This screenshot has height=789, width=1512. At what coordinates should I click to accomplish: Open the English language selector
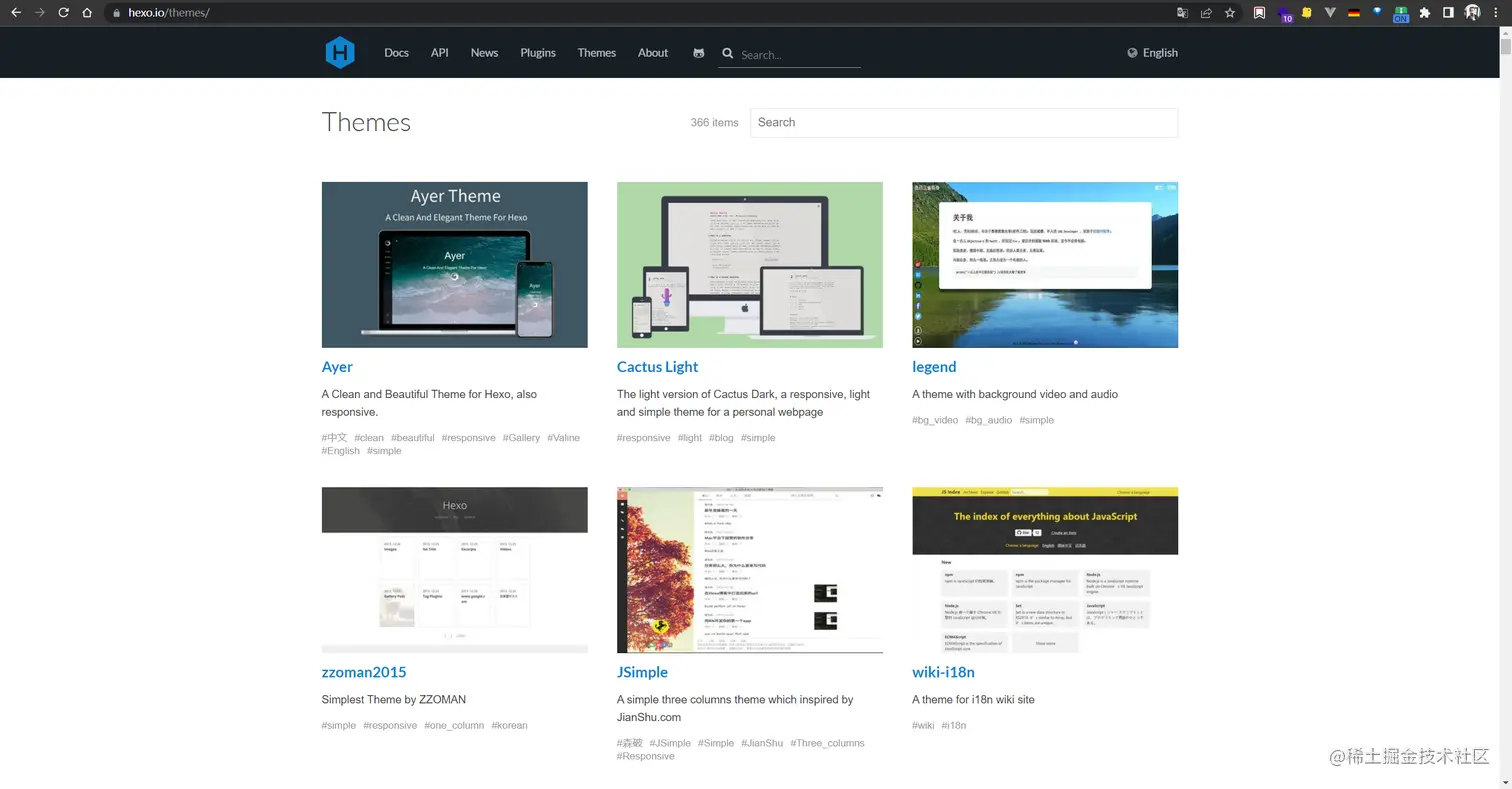click(x=1152, y=53)
